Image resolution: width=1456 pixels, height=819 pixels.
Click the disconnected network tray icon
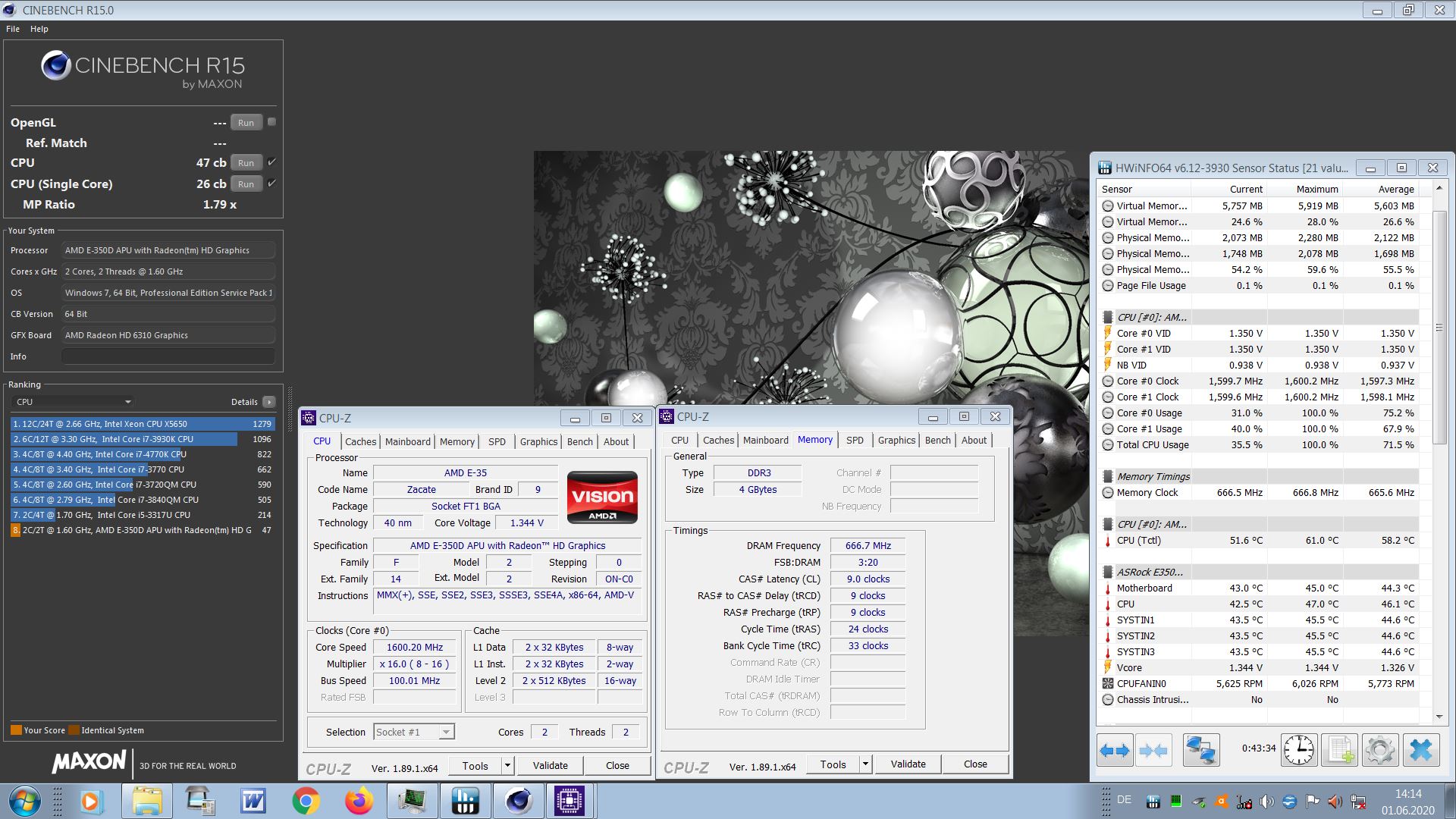tap(1358, 802)
